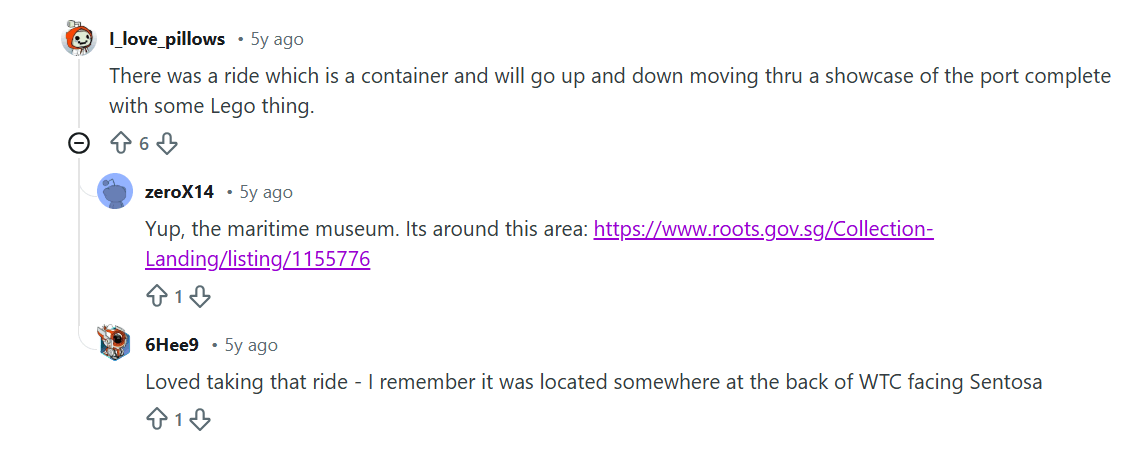Open zeroX14's username profile link
This screenshot has width=1145, height=451.
pos(179,192)
